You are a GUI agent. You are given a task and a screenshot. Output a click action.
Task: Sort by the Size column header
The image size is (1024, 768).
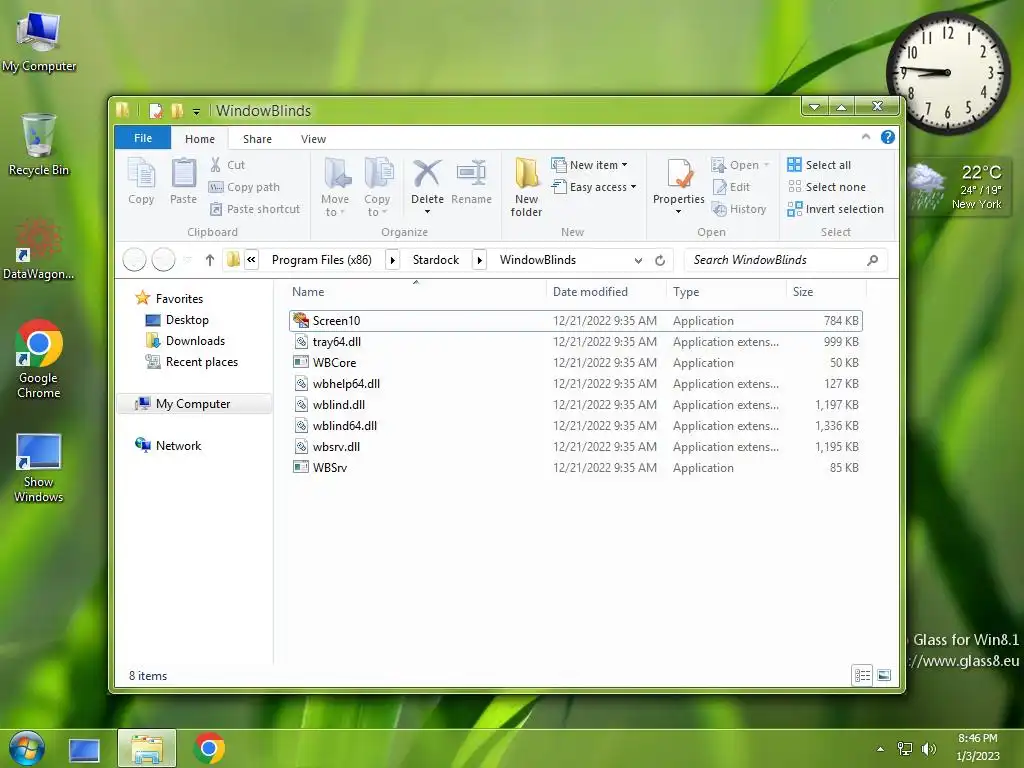click(x=826, y=292)
